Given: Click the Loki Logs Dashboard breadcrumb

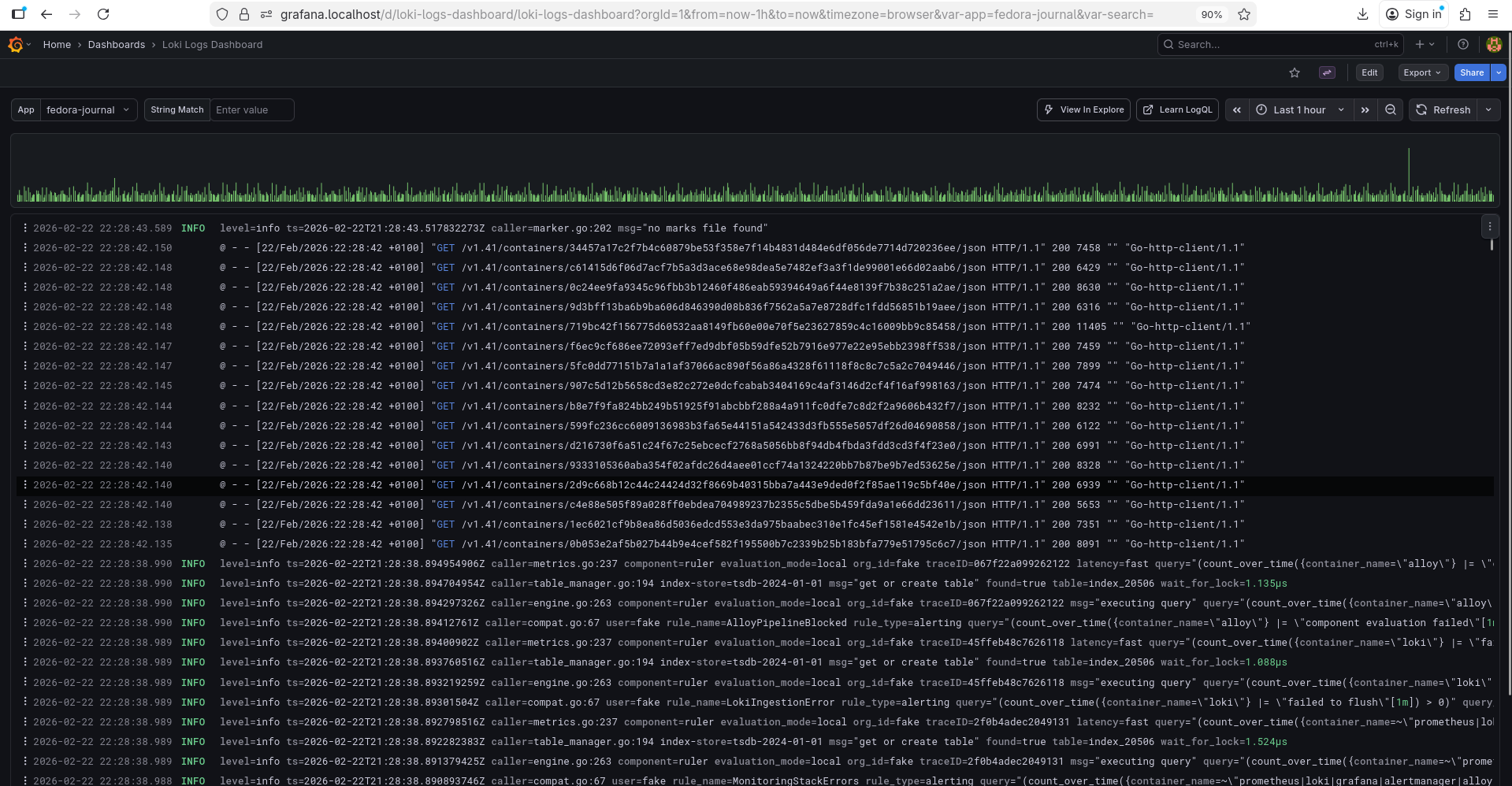Looking at the screenshot, I should pyautogui.click(x=213, y=45).
